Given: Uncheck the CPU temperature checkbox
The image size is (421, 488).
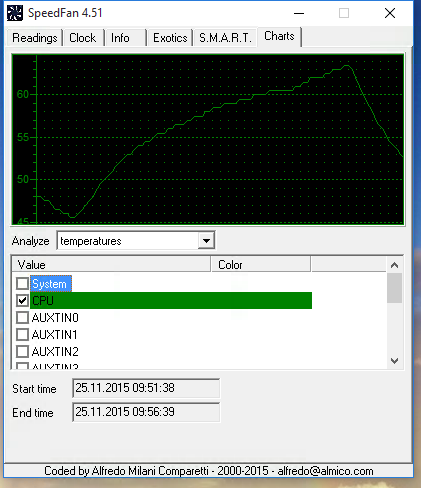Looking at the screenshot, I should coord(22,301).
